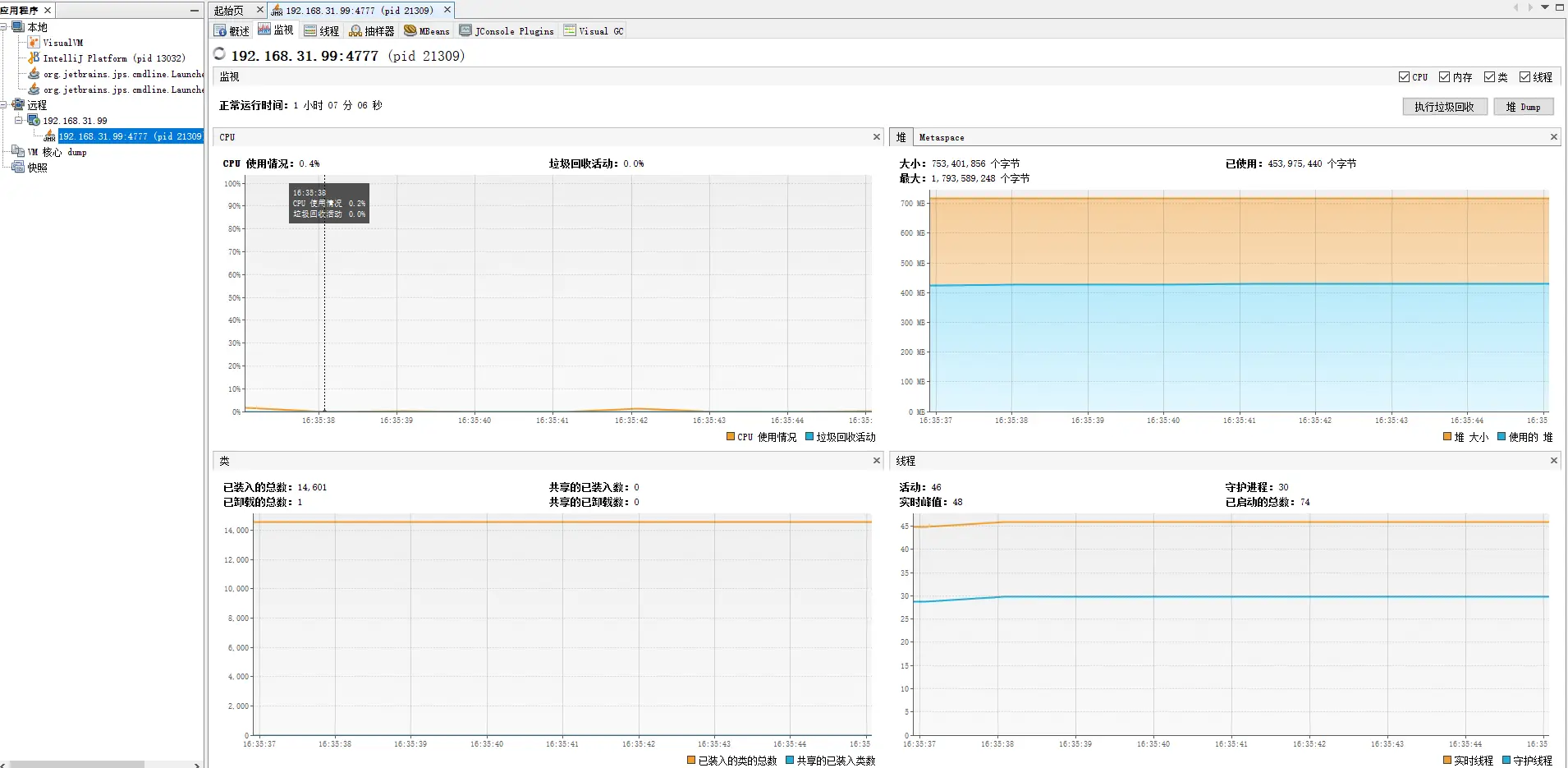The image size is (1568, 768).
Task: Open the 监视 monitor sub-tab
Action: [x=276, y=30]
